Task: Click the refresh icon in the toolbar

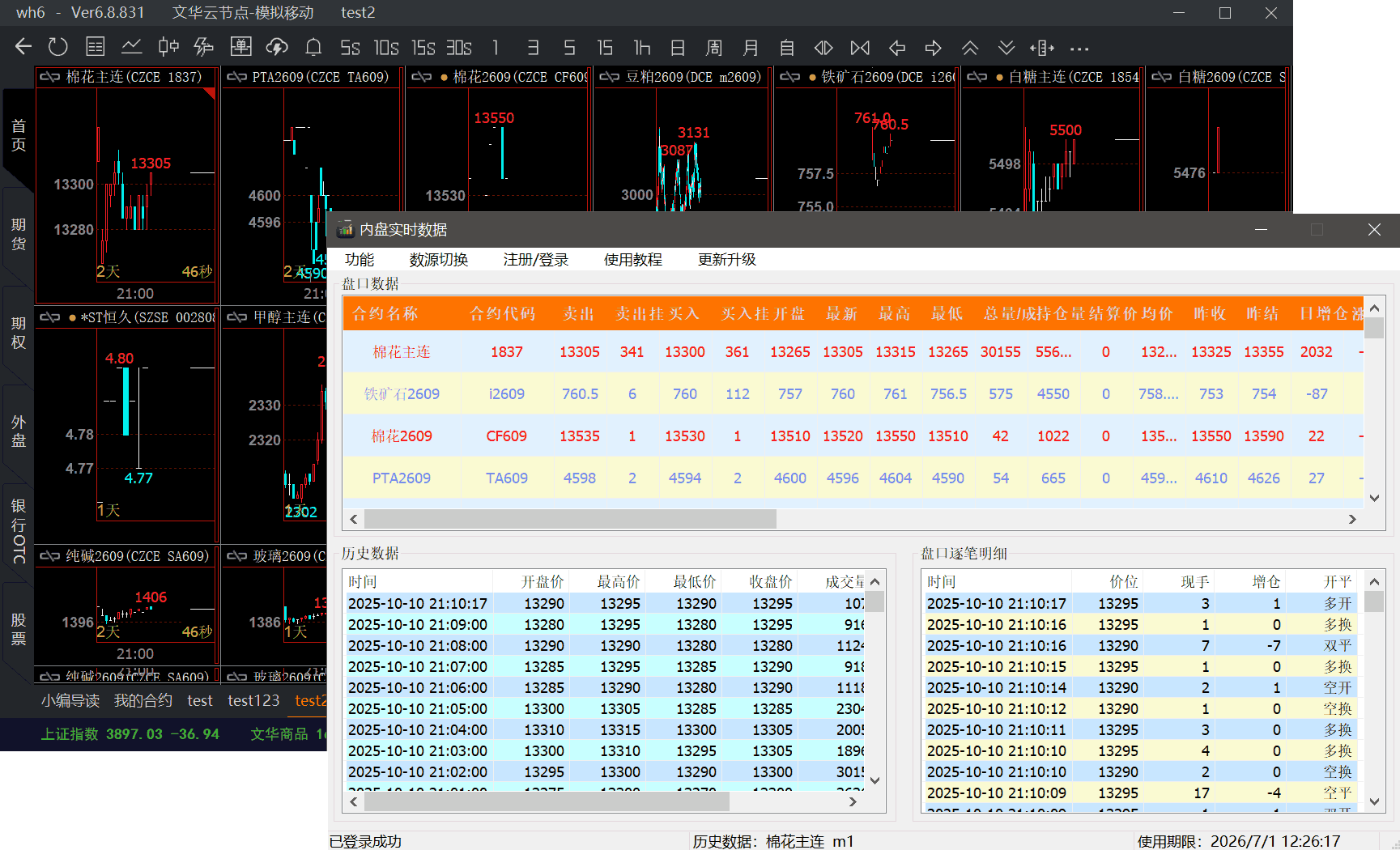Action: click(58, 47)
